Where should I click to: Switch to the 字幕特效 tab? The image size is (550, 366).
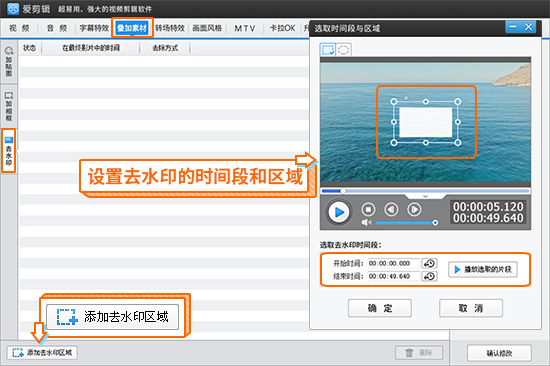(x=94, y=28)
